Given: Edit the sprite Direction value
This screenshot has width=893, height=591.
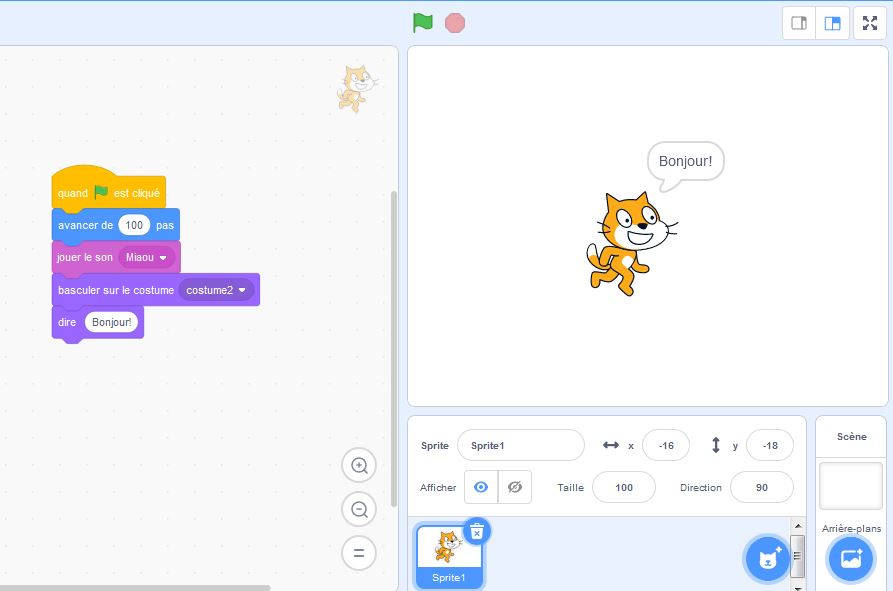Looking at the screenshot, I should (762, 487).
